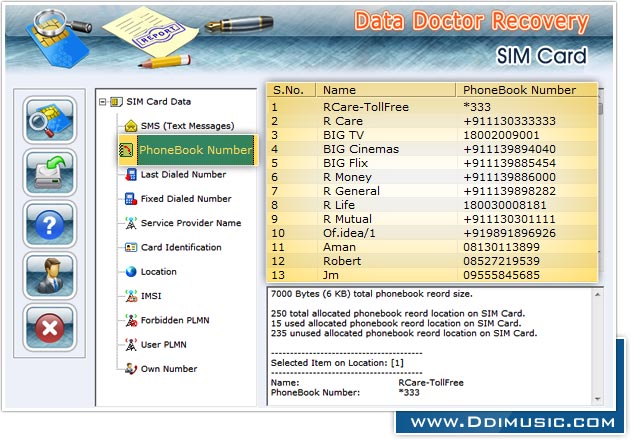Click the SIM Card Data chip icon
Screen dimensions: 631x440
coord(116,102)
